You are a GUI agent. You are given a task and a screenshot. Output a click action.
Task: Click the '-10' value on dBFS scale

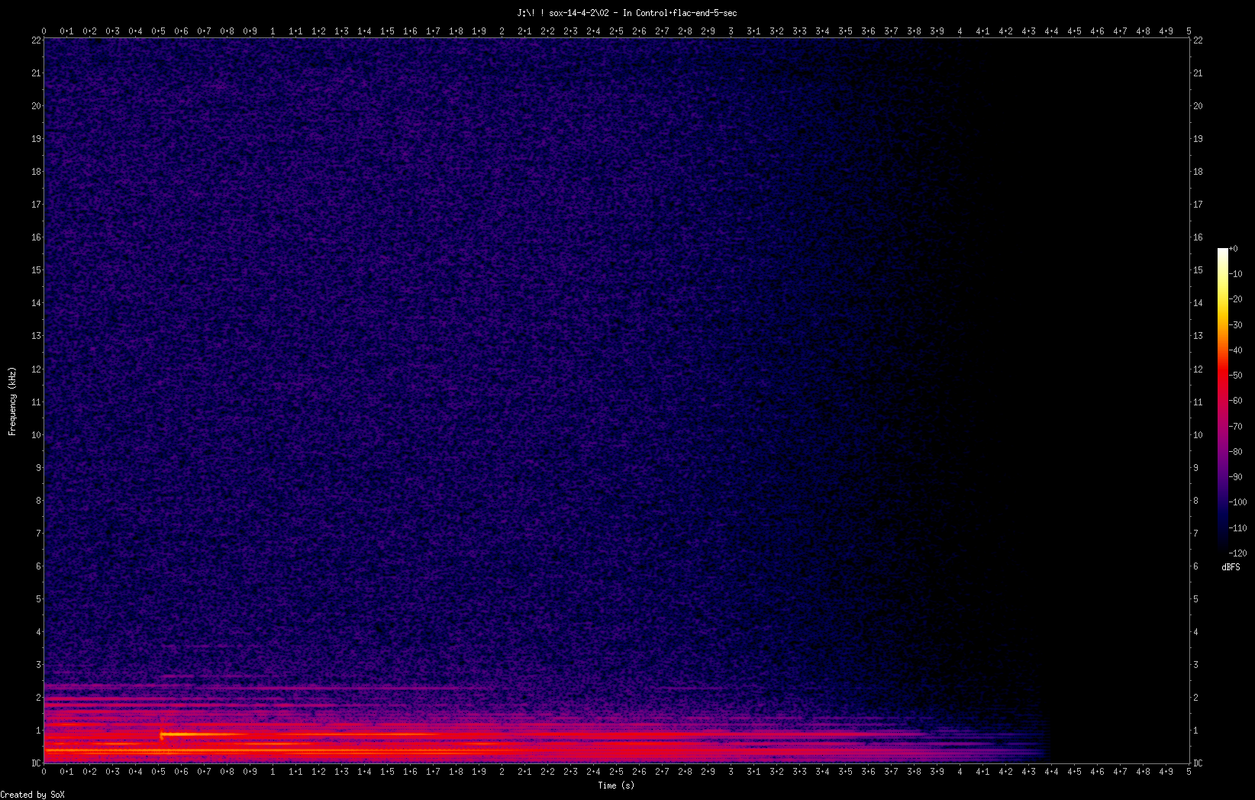[1234, 274]
